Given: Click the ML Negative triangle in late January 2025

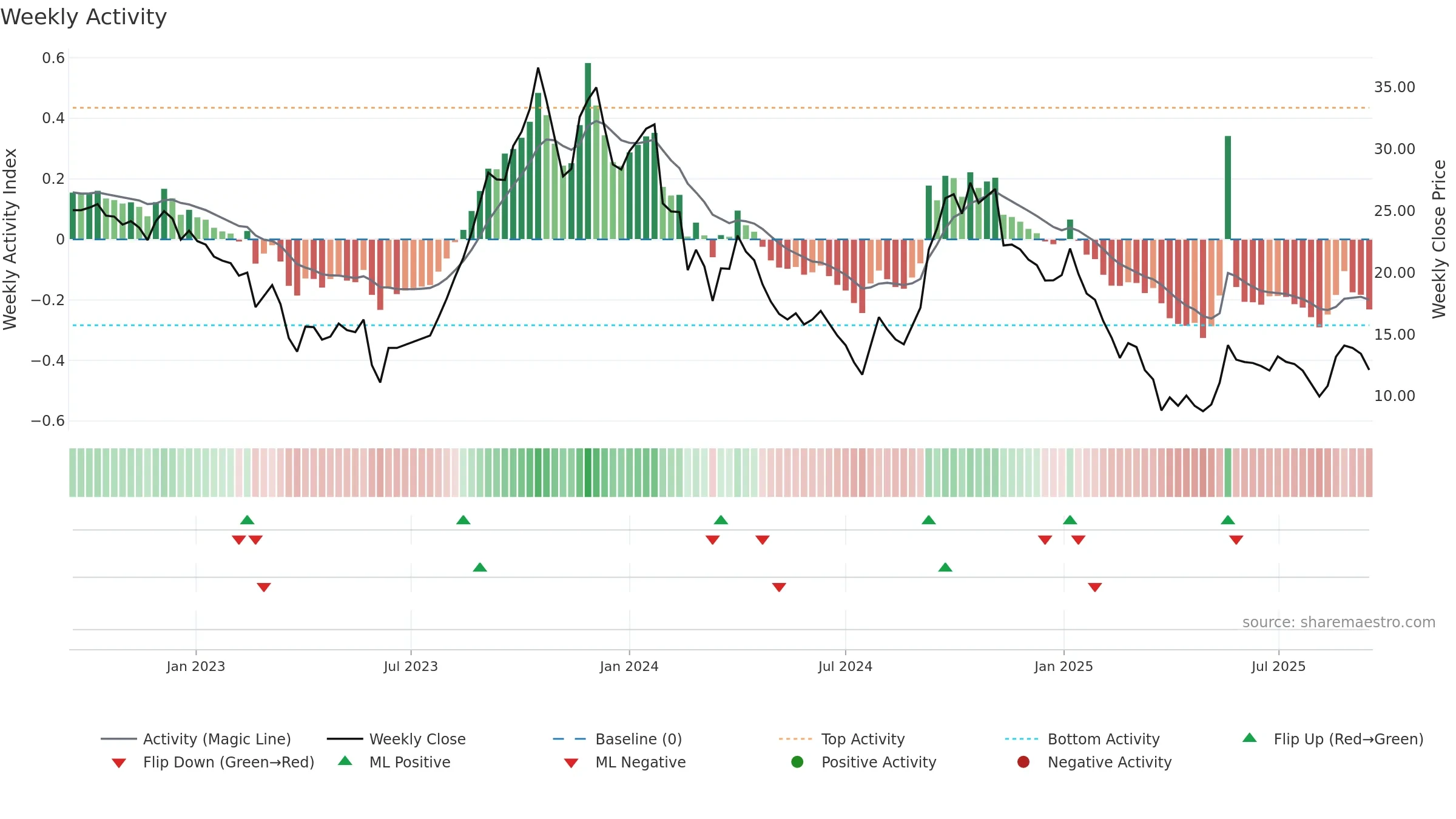Looking at the screenshot, I should 1095,587.
